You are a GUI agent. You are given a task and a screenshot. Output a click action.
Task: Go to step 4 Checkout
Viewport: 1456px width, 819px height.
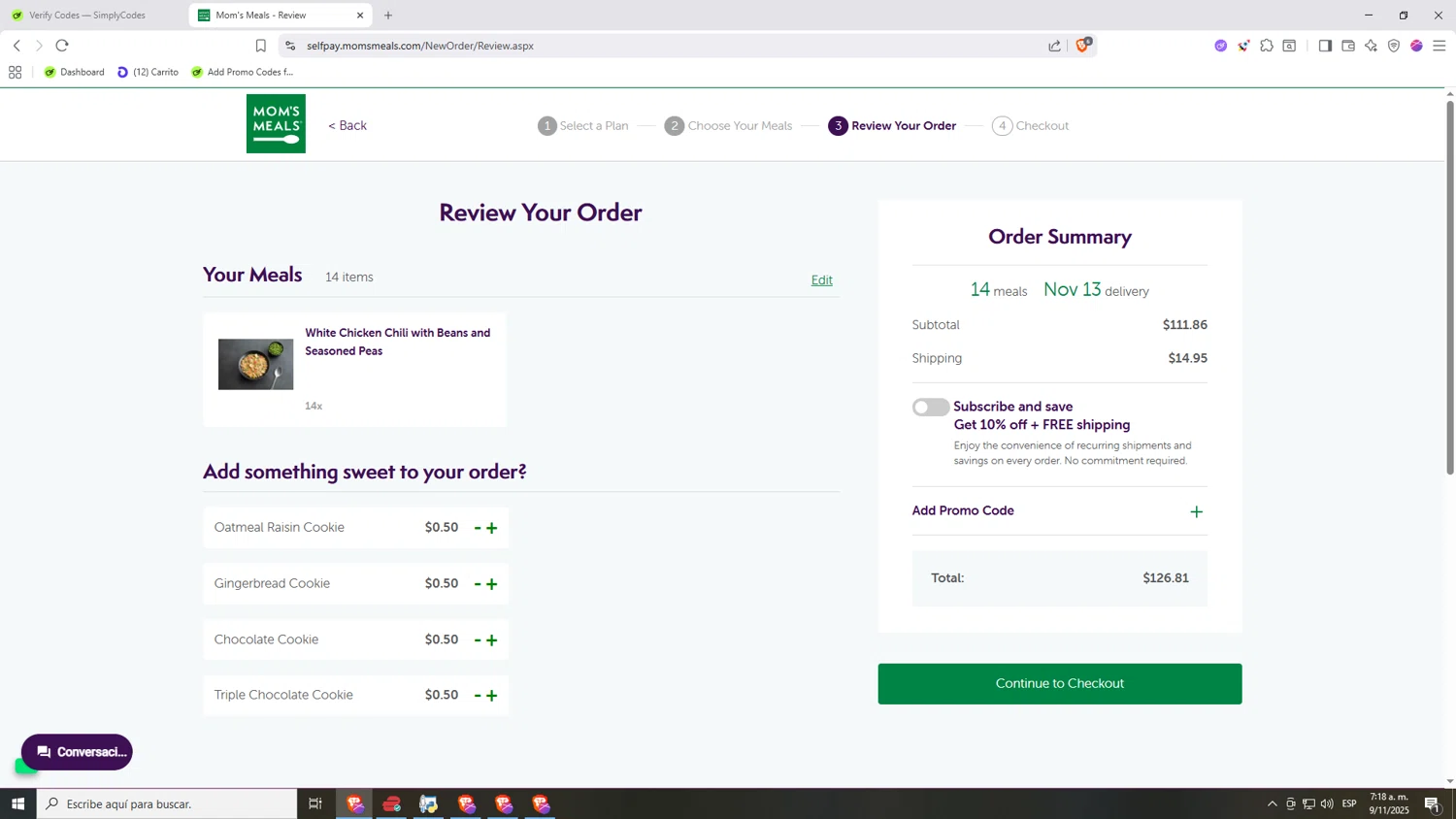coord(1030,126)
